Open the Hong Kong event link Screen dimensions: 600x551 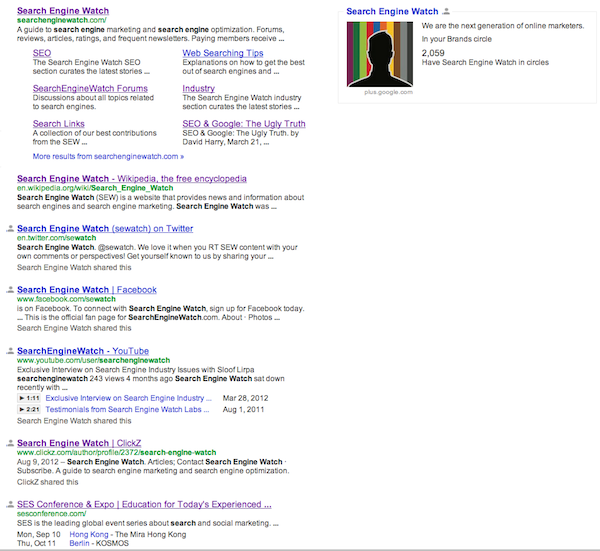tap(89, 535)
